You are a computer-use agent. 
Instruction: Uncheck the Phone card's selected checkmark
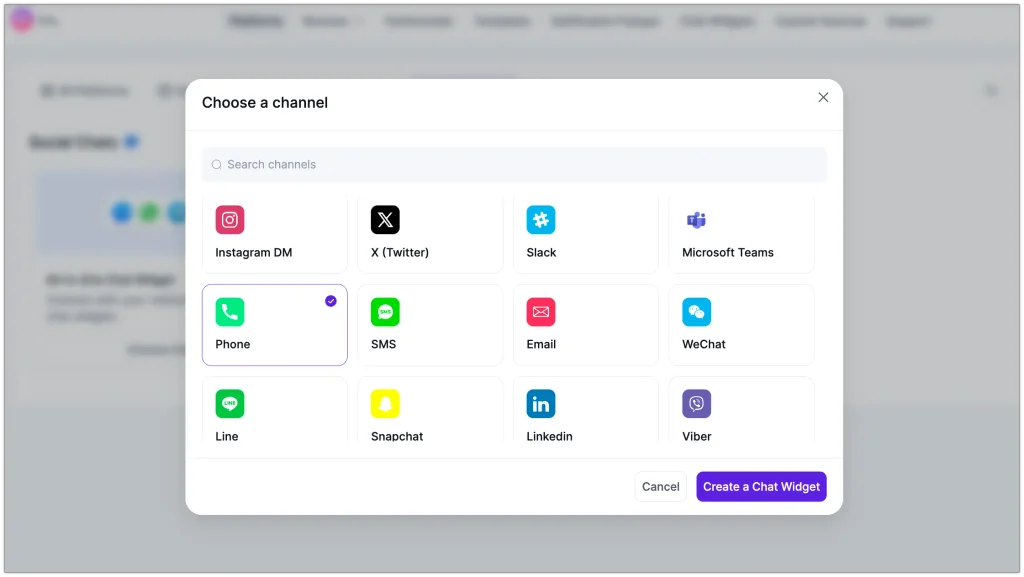coord(331,301)
